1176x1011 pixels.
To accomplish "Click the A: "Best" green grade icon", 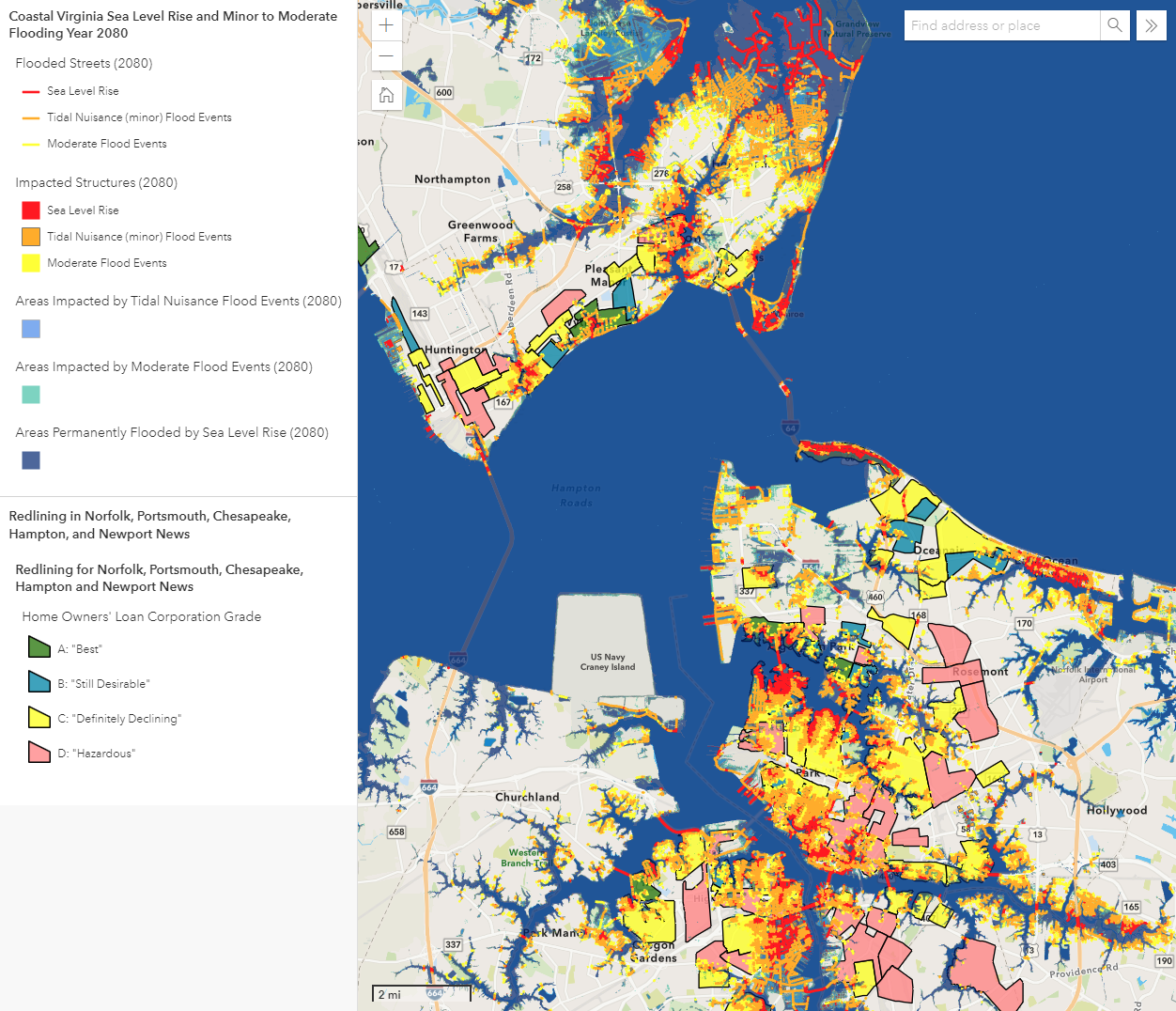I will (39, 647).
